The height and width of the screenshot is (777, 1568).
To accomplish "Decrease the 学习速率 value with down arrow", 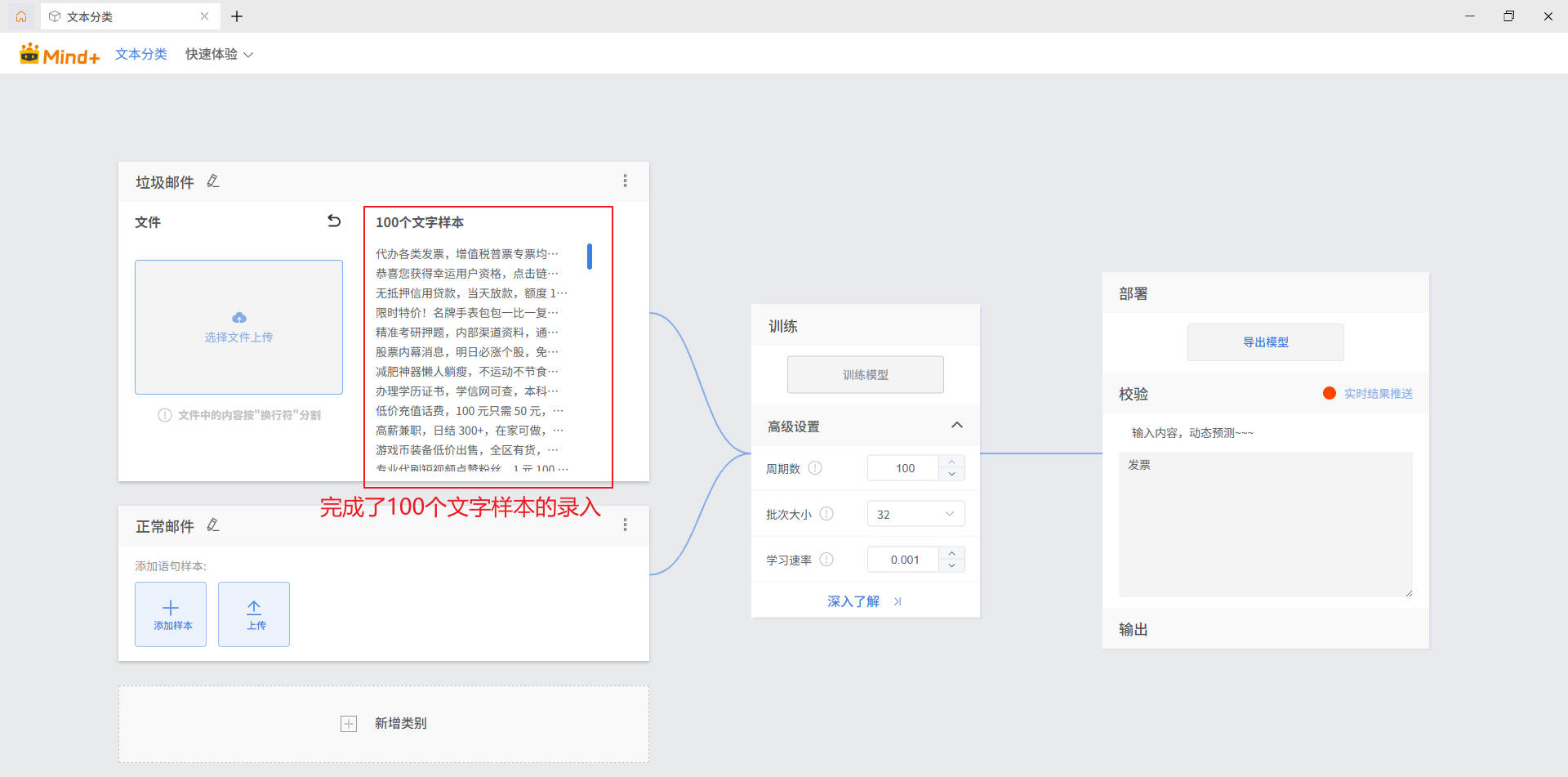I will [x=952, y=566].
